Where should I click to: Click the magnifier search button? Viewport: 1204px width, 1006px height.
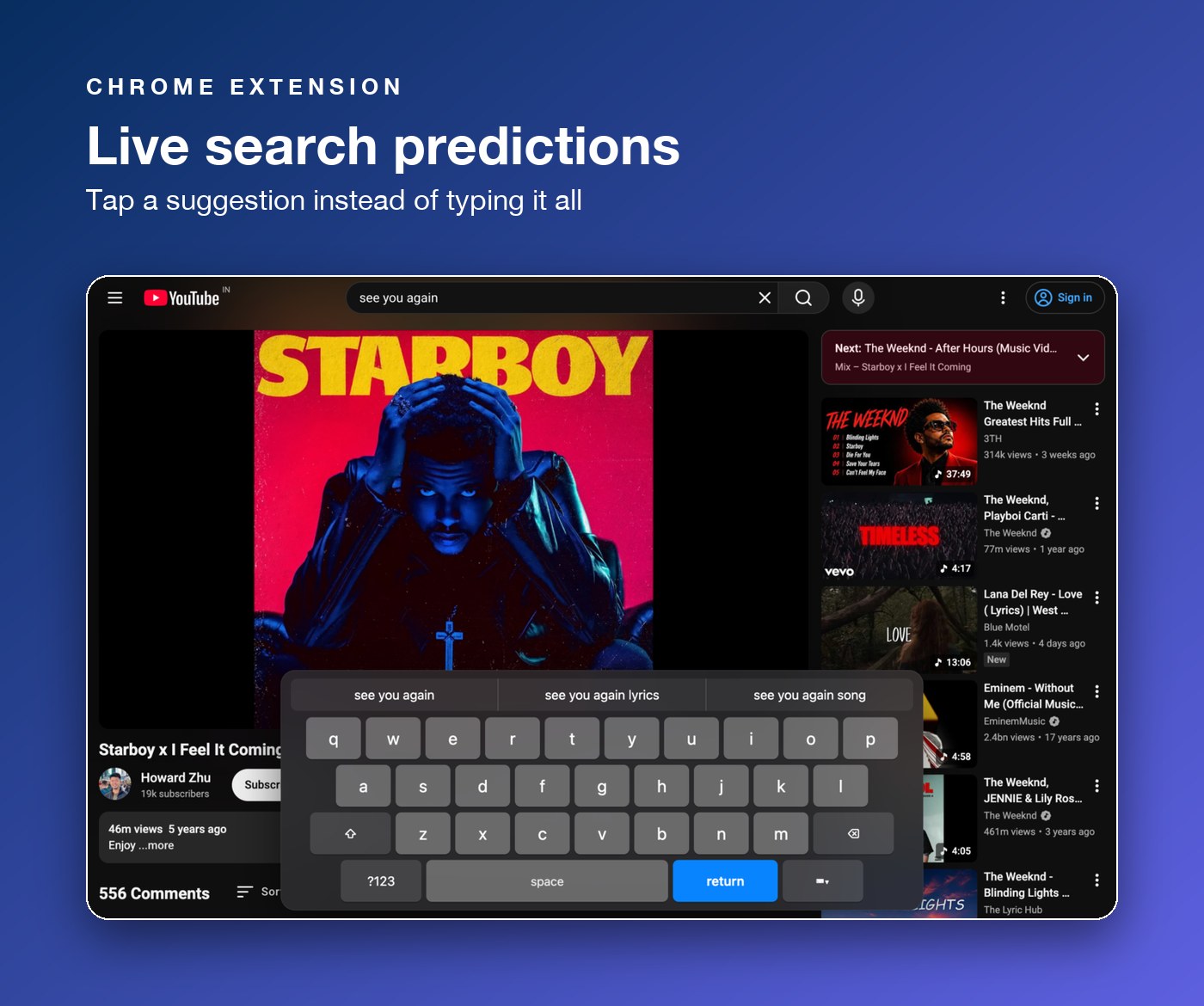[803, 298]
